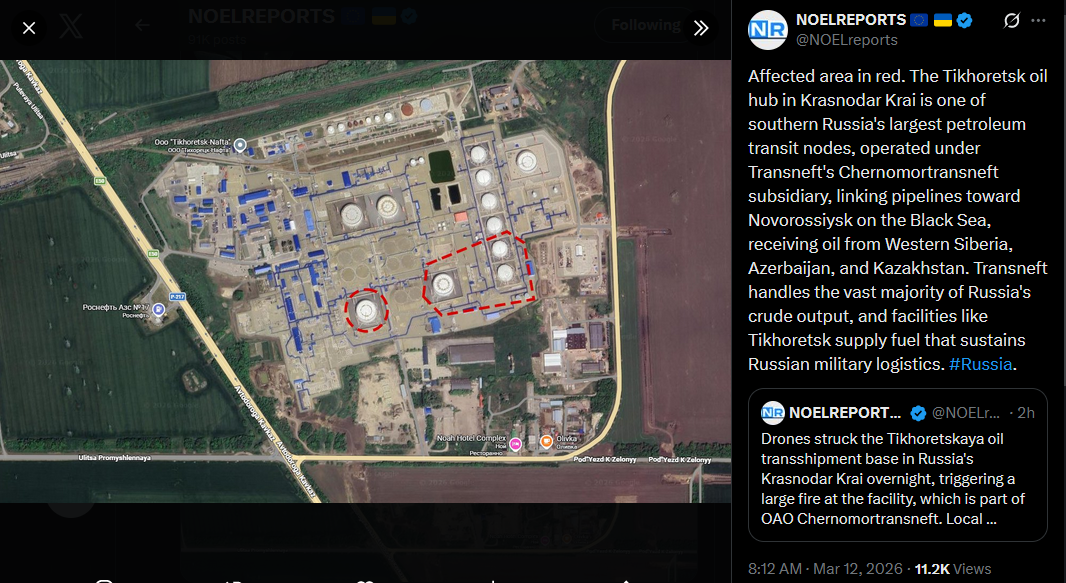Screen dimensions: 1066x583
Task: Open the three-dot More options menu
Action: (x=1038, y=20)
